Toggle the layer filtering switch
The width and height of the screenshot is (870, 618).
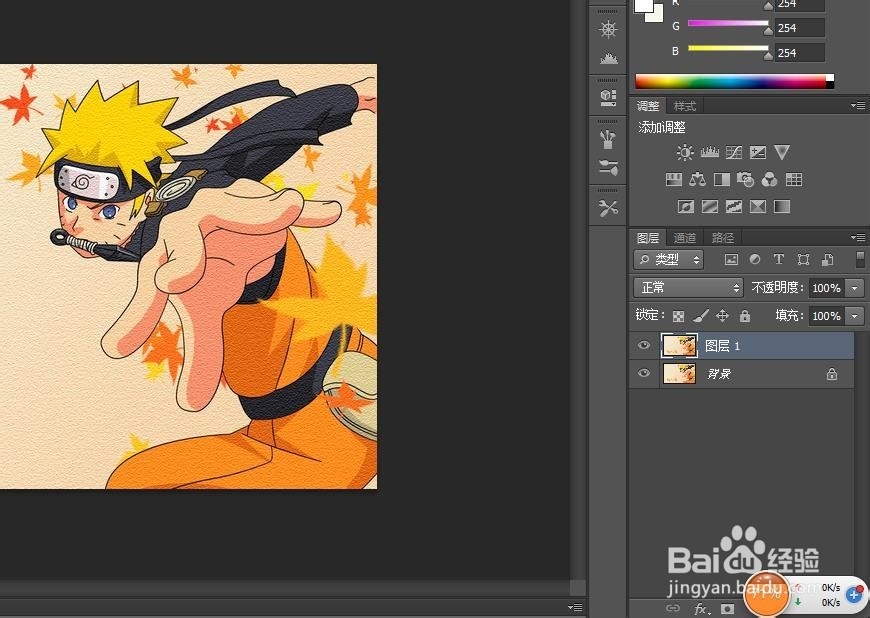click(x=860, y=259)
